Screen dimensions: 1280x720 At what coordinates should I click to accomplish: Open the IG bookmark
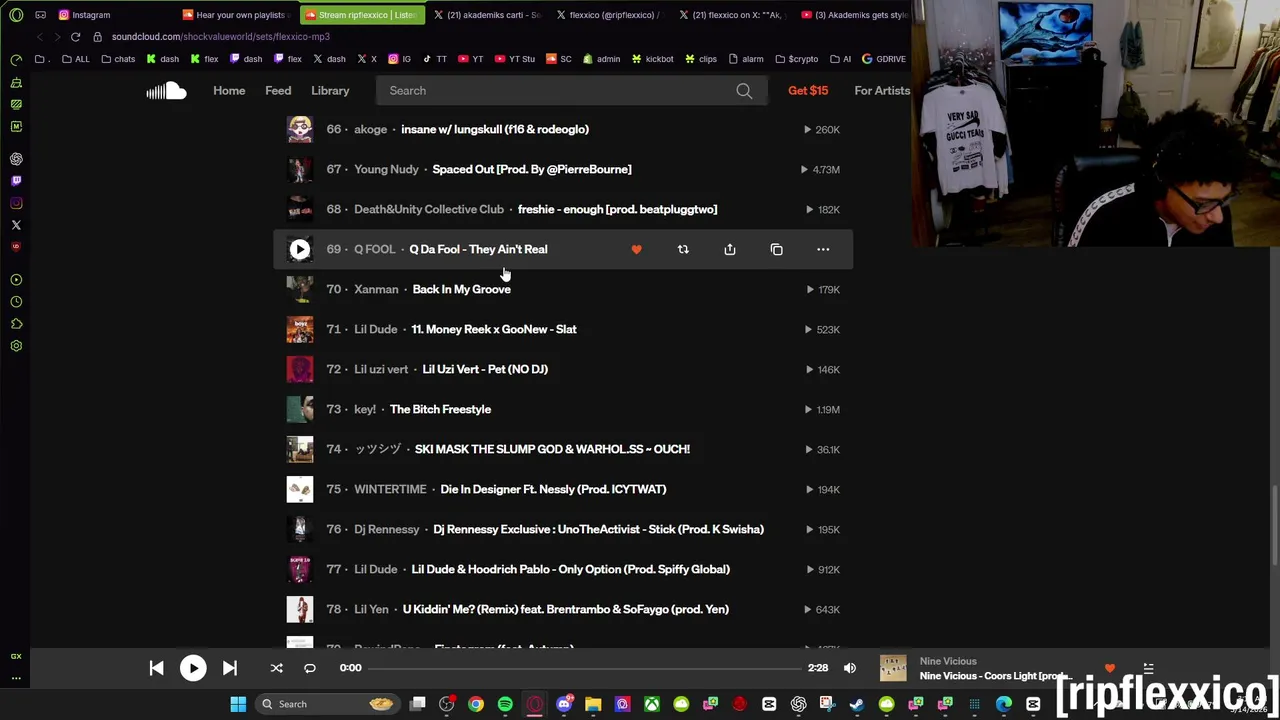click(x=399, y=59)
